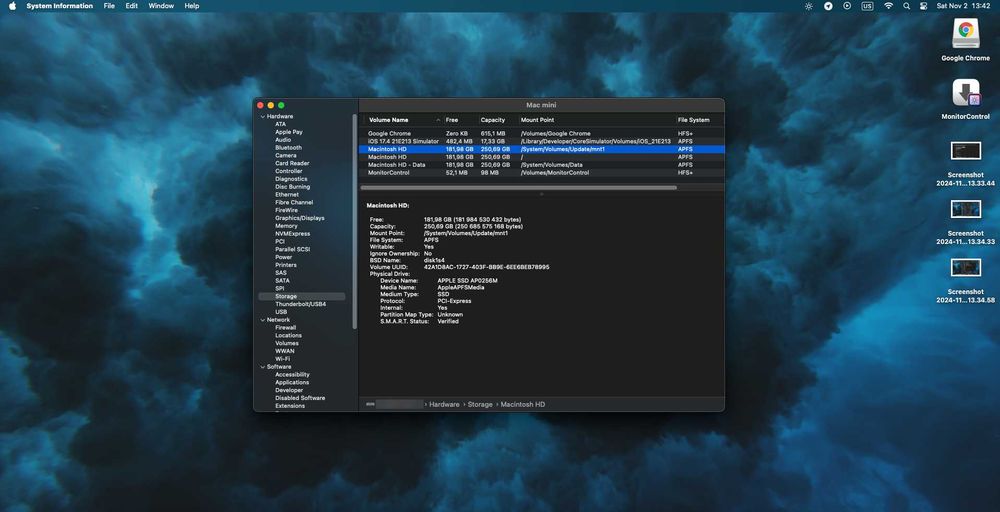The height and width of the screenshot is (512, 1000).
Task: Select Diagnostics in the sidebar
Action: (291, 179)
